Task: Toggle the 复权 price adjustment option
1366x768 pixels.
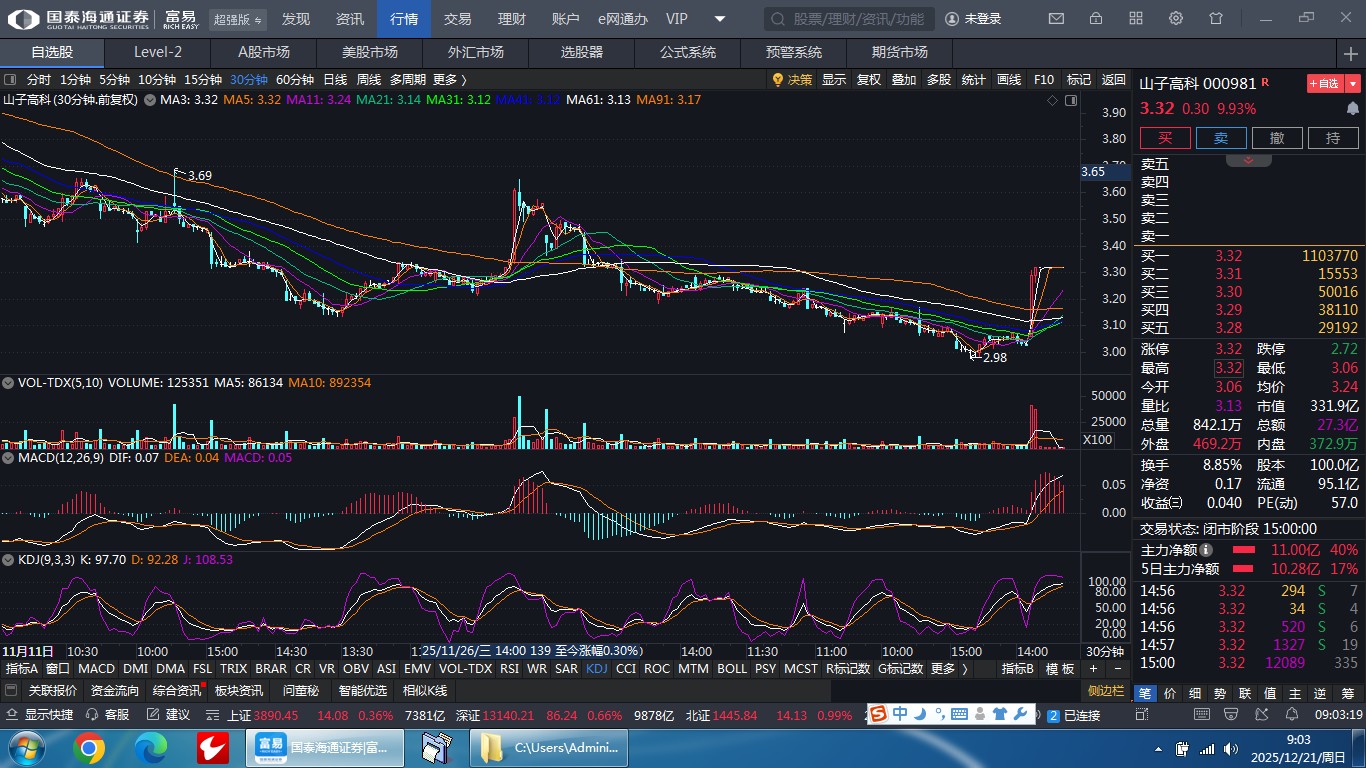Action: click(868, 80)
